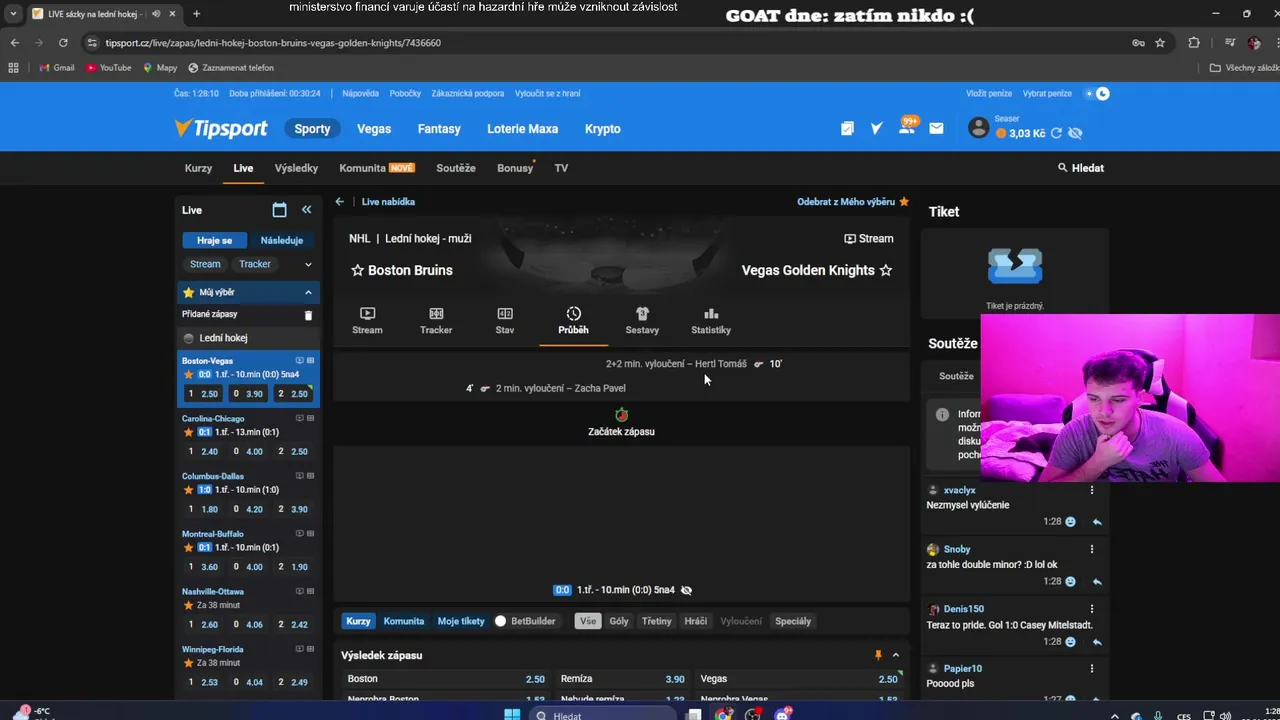The width and height of the screenshot is (1280, 720).
Task: Collapse the Live sidebar with double chevron
Action: [x=306, y=210]
